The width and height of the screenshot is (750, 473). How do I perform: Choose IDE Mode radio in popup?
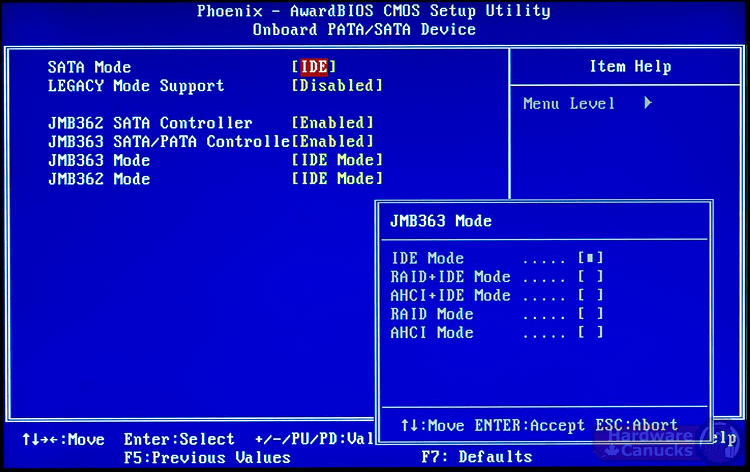pos(590,258)
